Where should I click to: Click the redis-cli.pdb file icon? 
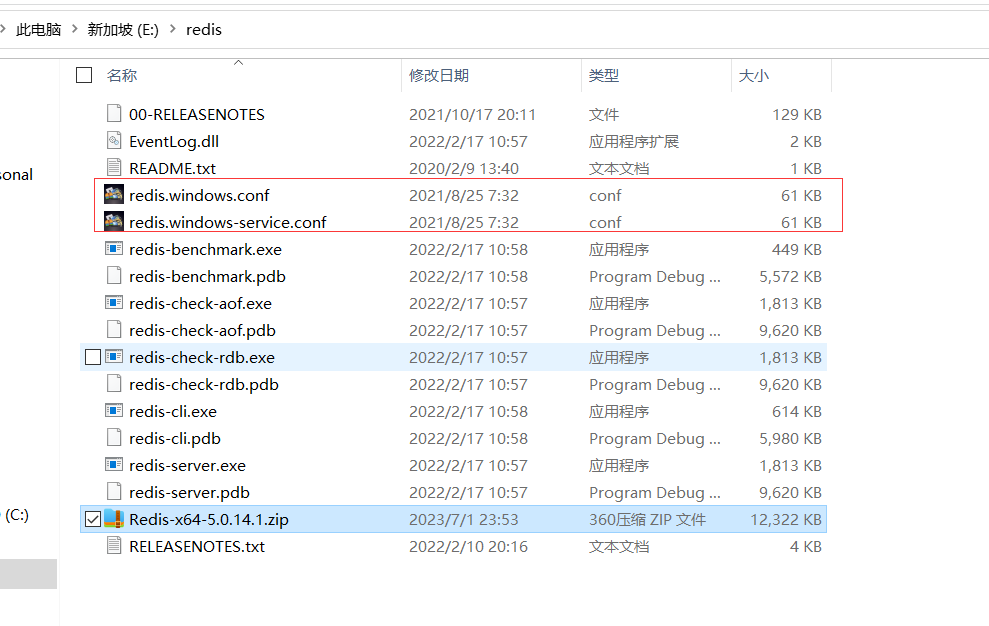pyautogui.click(x=114, y=437)
